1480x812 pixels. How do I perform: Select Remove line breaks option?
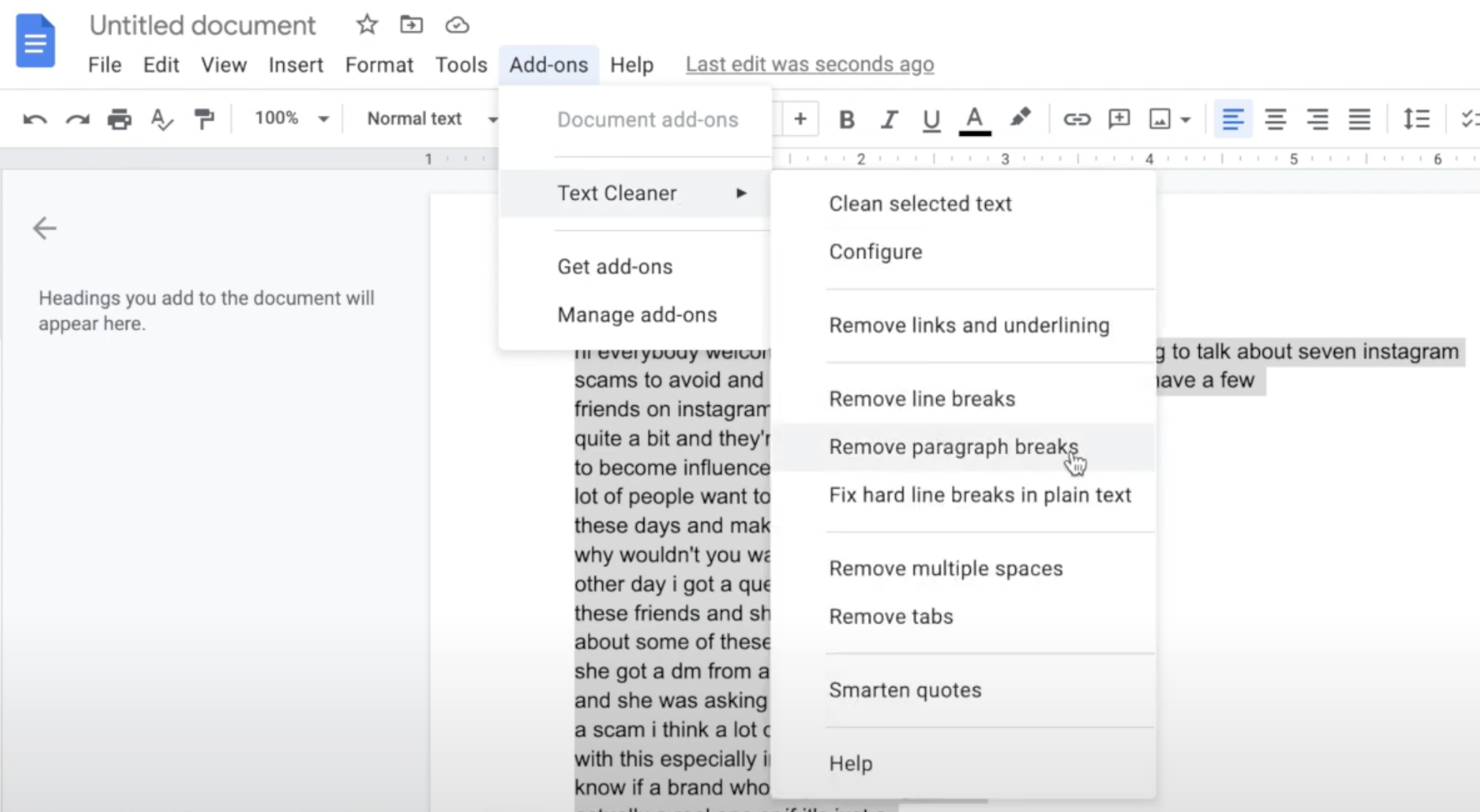921,398
